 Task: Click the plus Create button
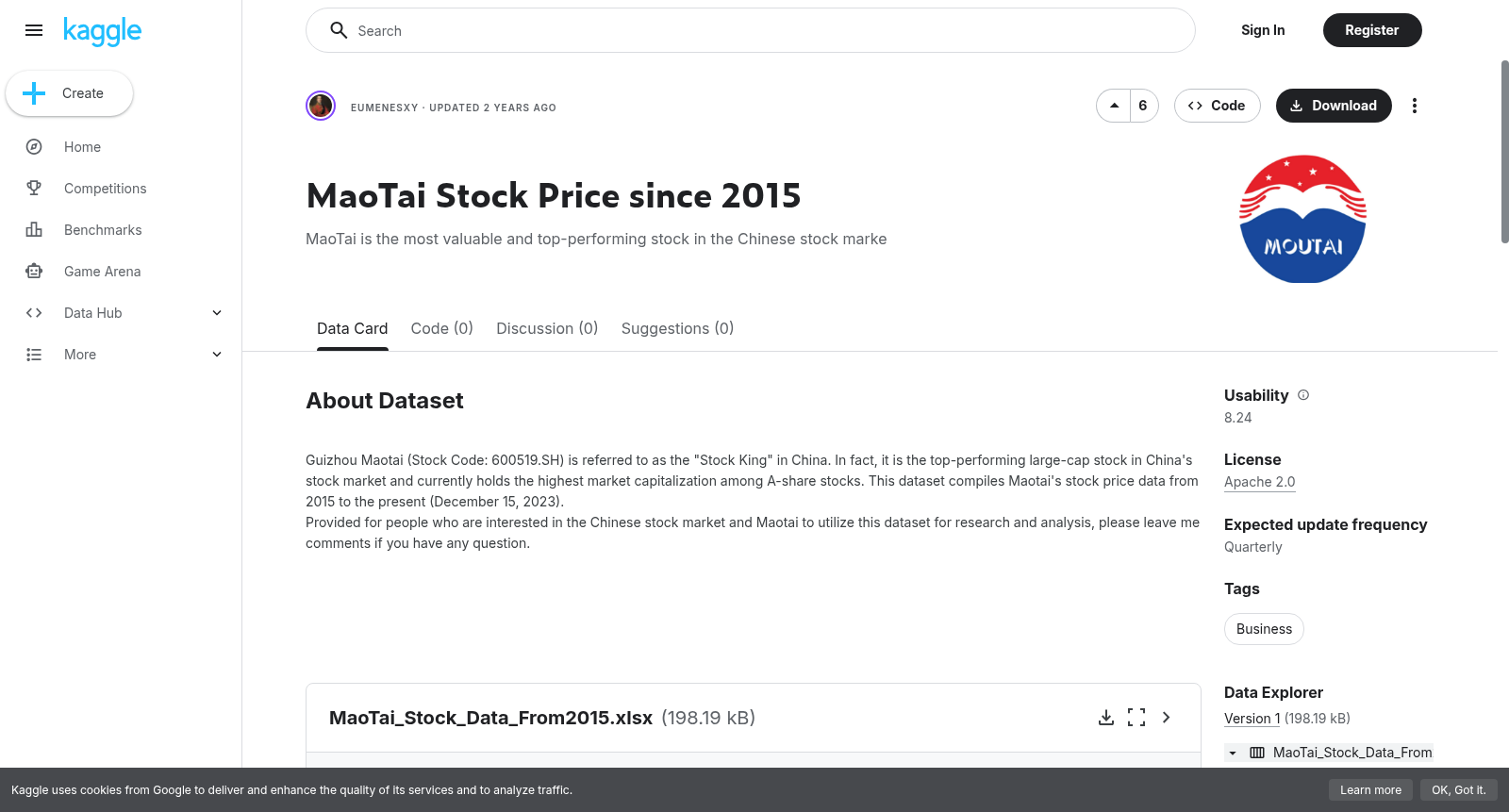(69, 93)
